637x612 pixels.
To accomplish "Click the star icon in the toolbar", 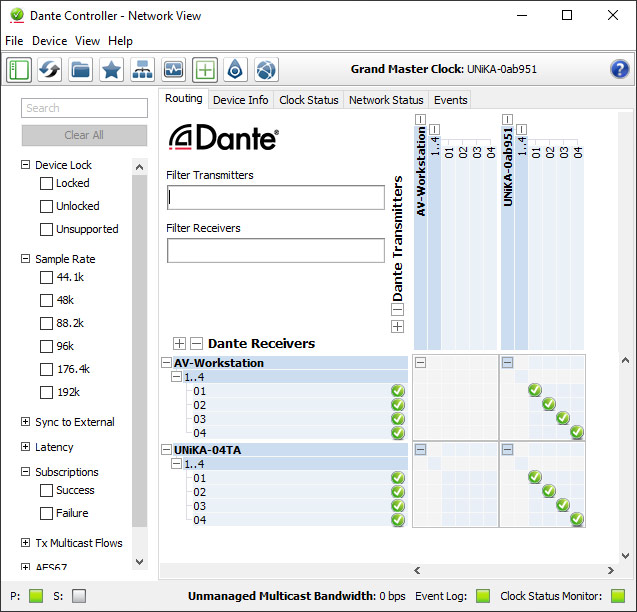I will tap(112, 69).
